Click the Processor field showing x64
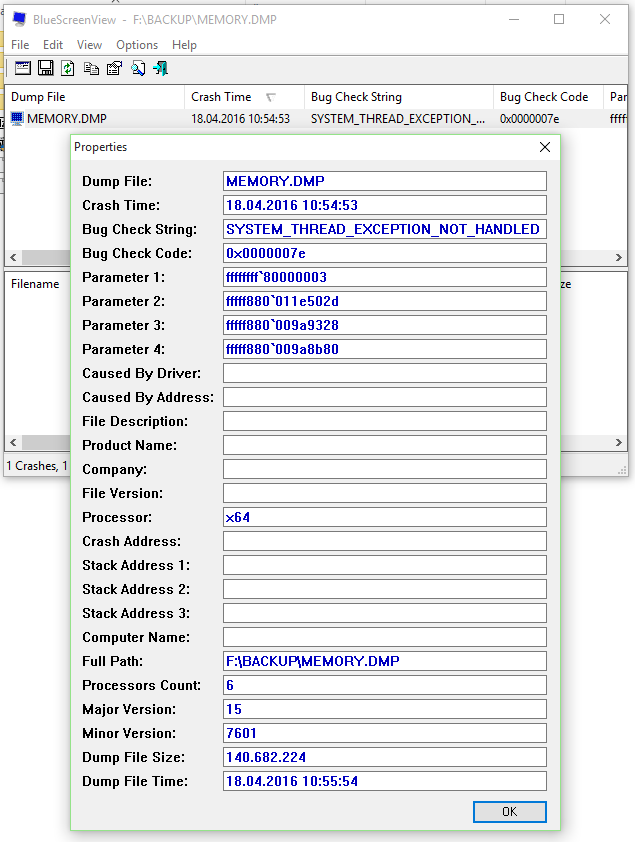635x842 pixels. tap(385, 517)
